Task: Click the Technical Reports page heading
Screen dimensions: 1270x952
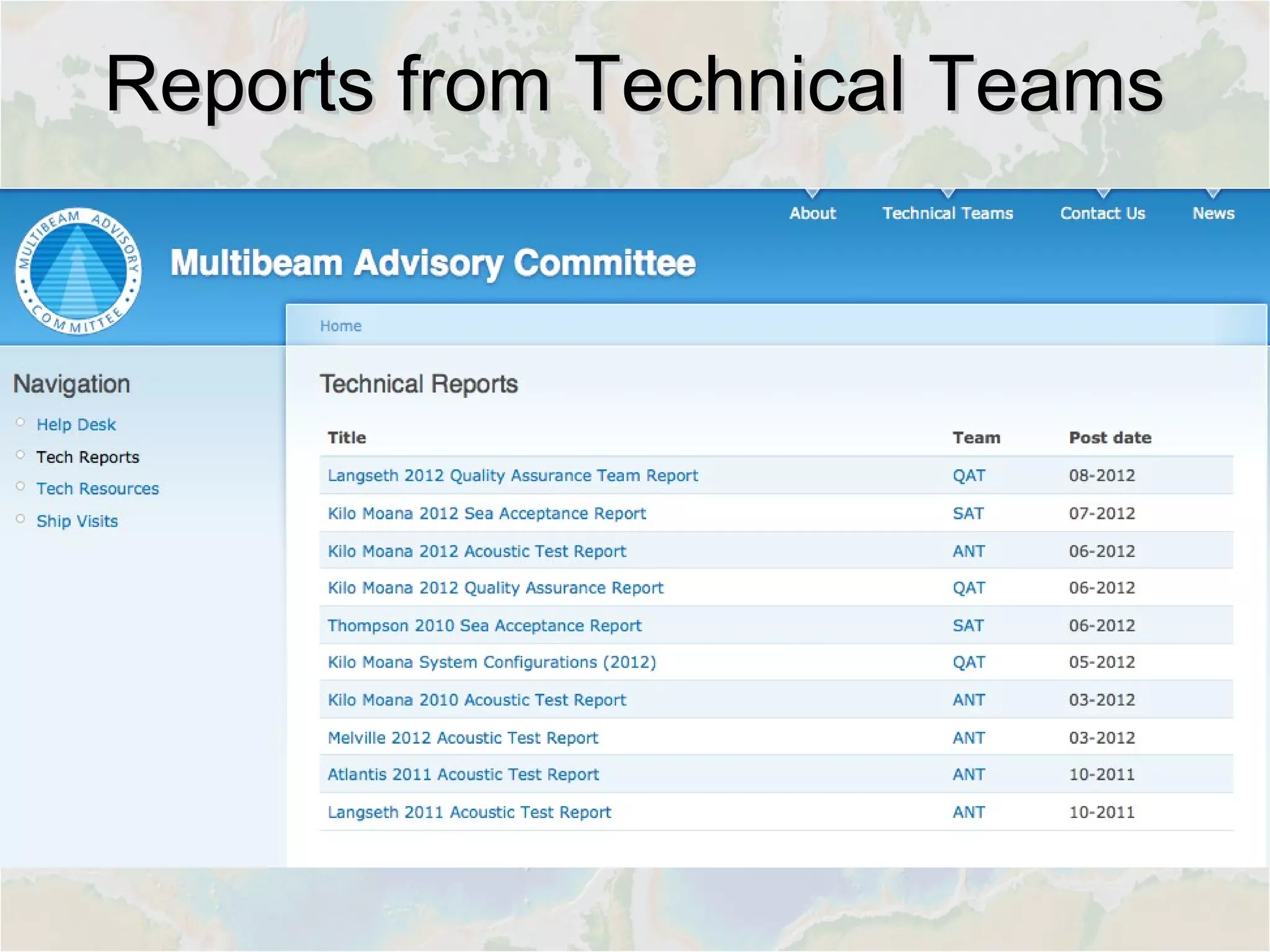Action: (x=419, y=384)
